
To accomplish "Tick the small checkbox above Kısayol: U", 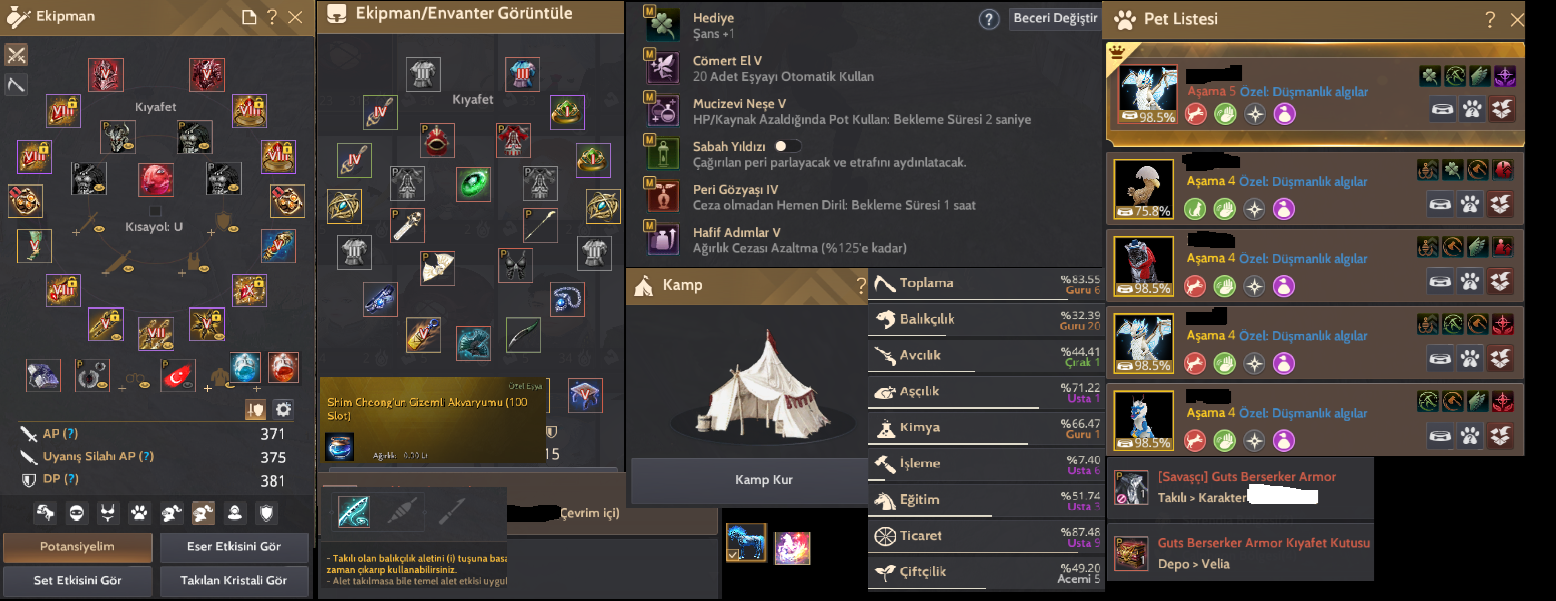I will (155, 212).
